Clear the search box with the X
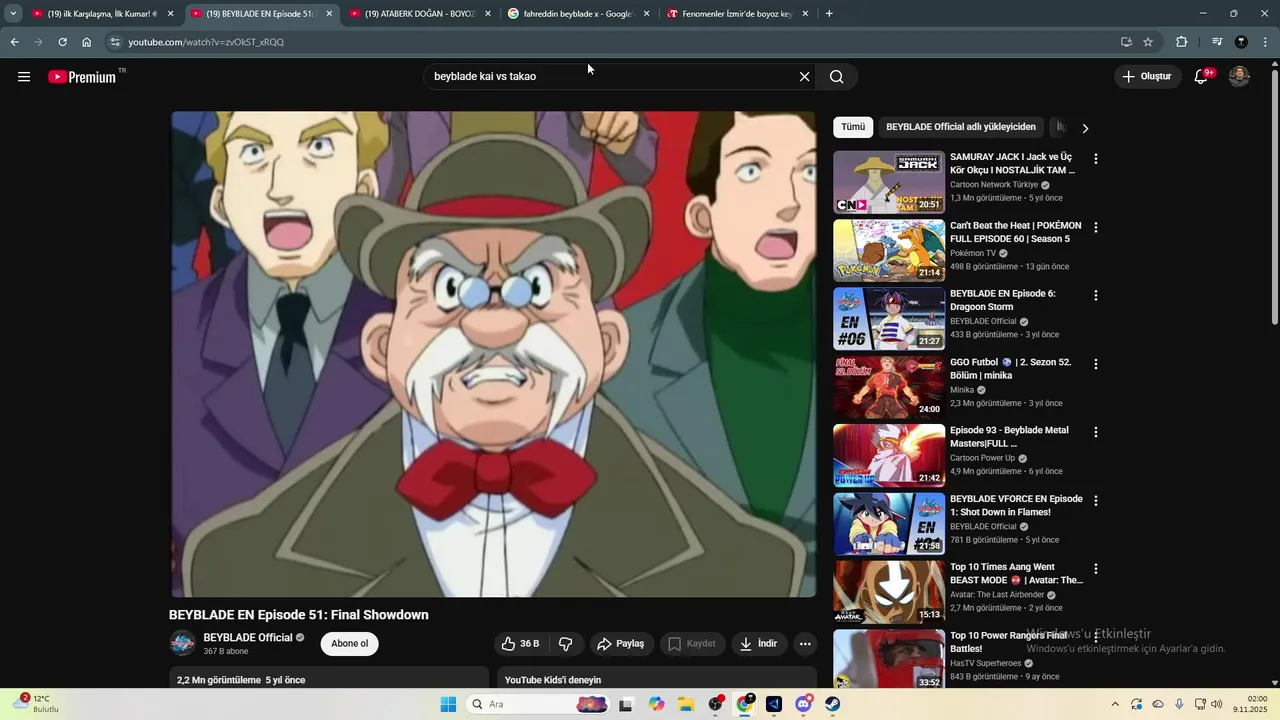This screenshot has width=1280, height=720. [x=804, y=77]
